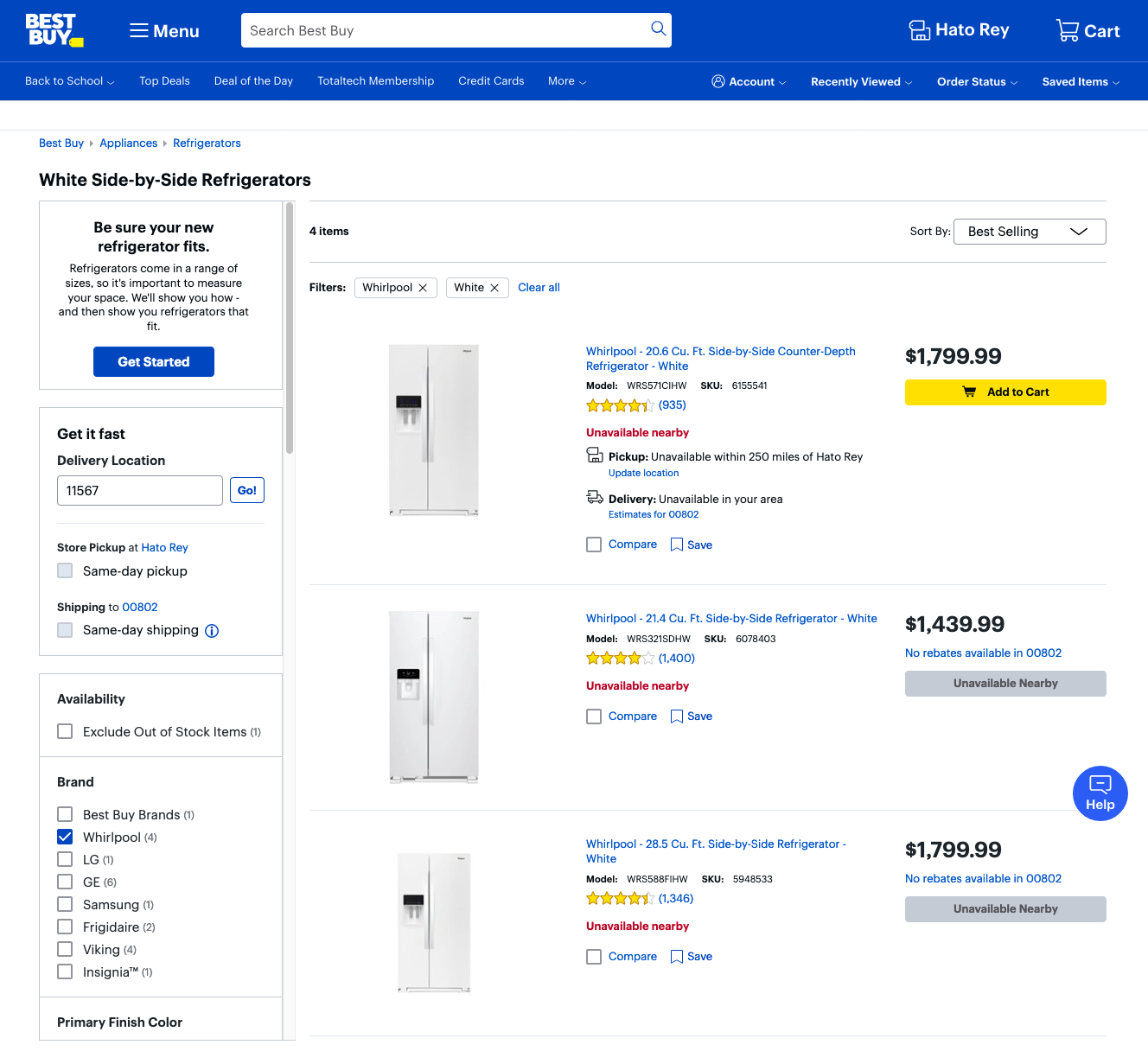Click the Go! delivery location button
The height and width of the screenshot is (1051, 1148).
pyautogui.click(x=247, y=490)
